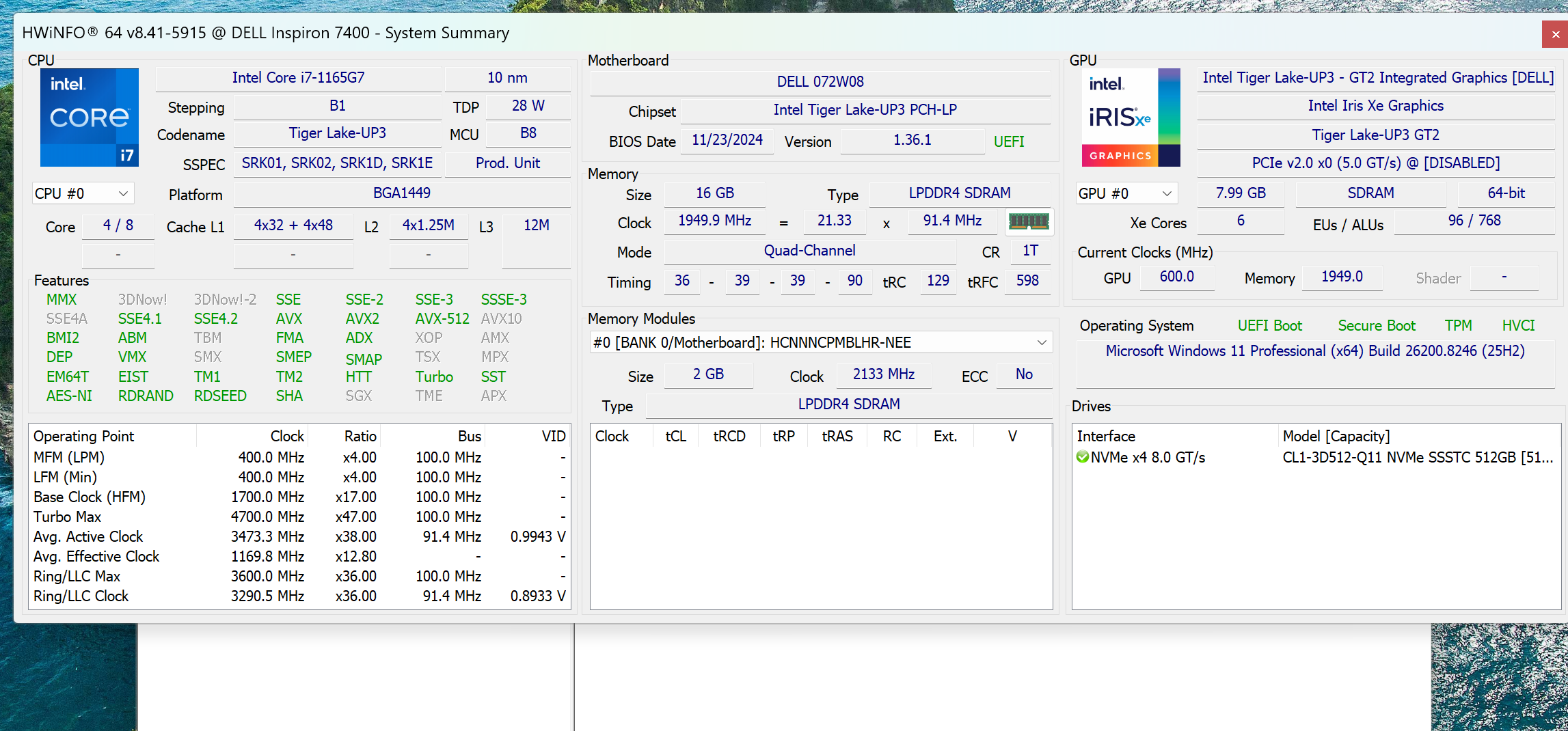Click the BIOS Version value 1.36.1
The width and height of the screenshot is (1568, 731).
(x=913, y=140)
